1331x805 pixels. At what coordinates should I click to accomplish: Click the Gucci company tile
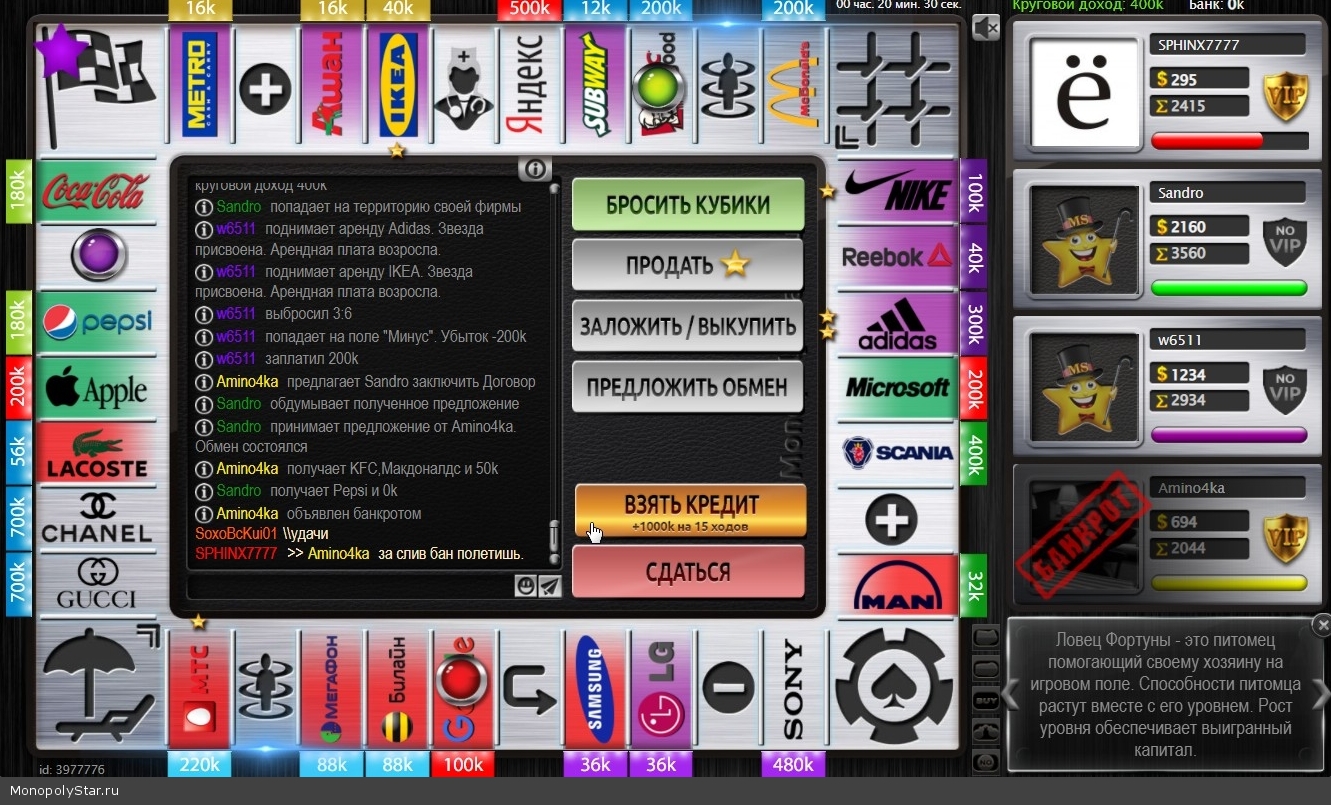97,583
